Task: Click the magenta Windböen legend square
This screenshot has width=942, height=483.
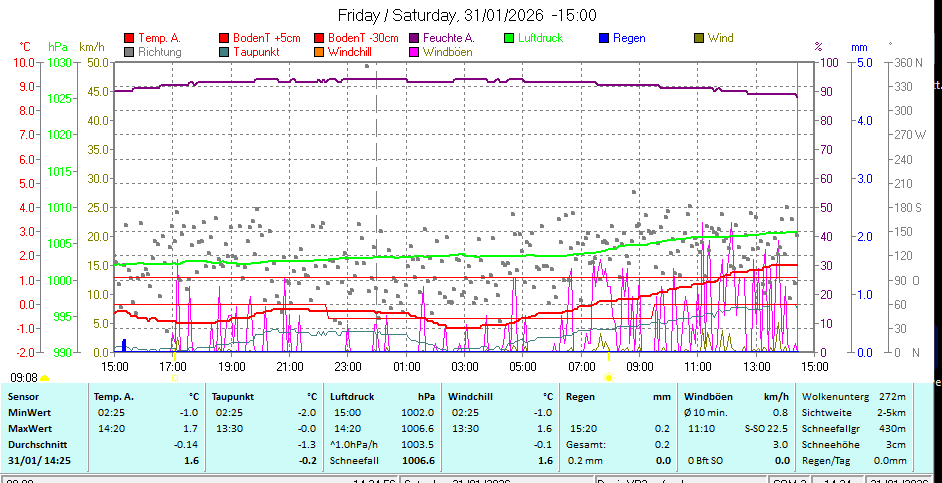Action: click(x=415, y=51)
